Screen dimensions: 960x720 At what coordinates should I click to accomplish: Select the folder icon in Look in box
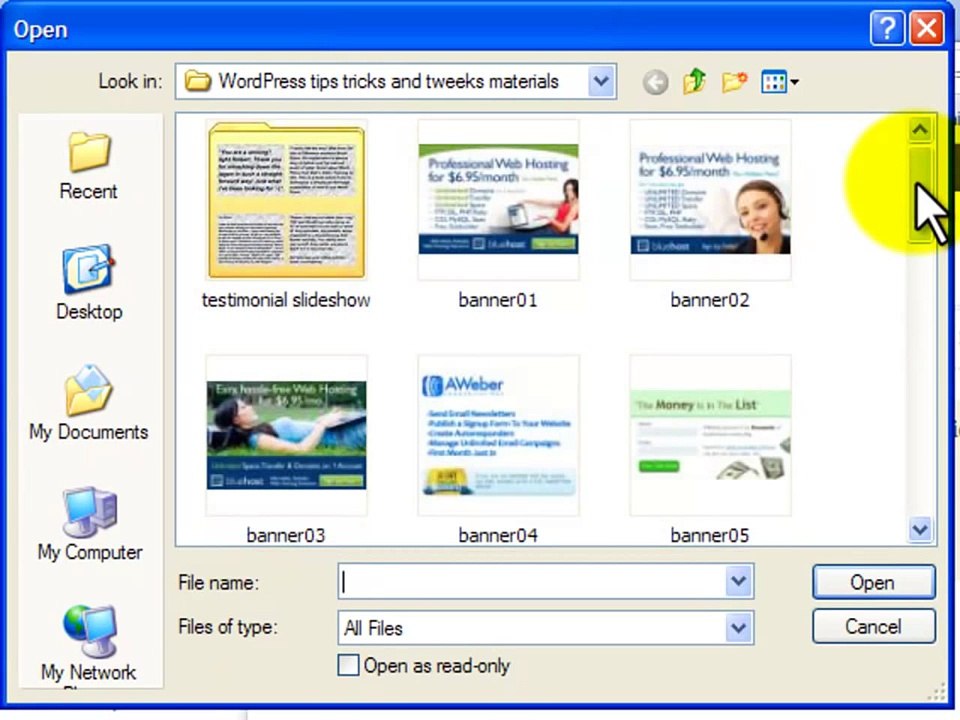(198, 81)
